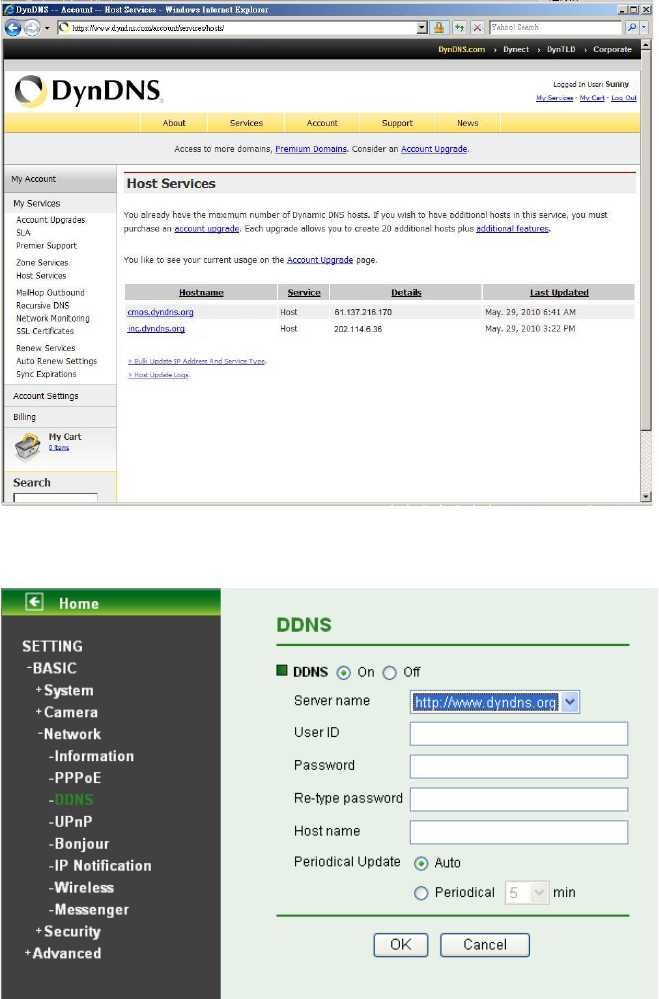Click Corporate in the top bar

612,49
